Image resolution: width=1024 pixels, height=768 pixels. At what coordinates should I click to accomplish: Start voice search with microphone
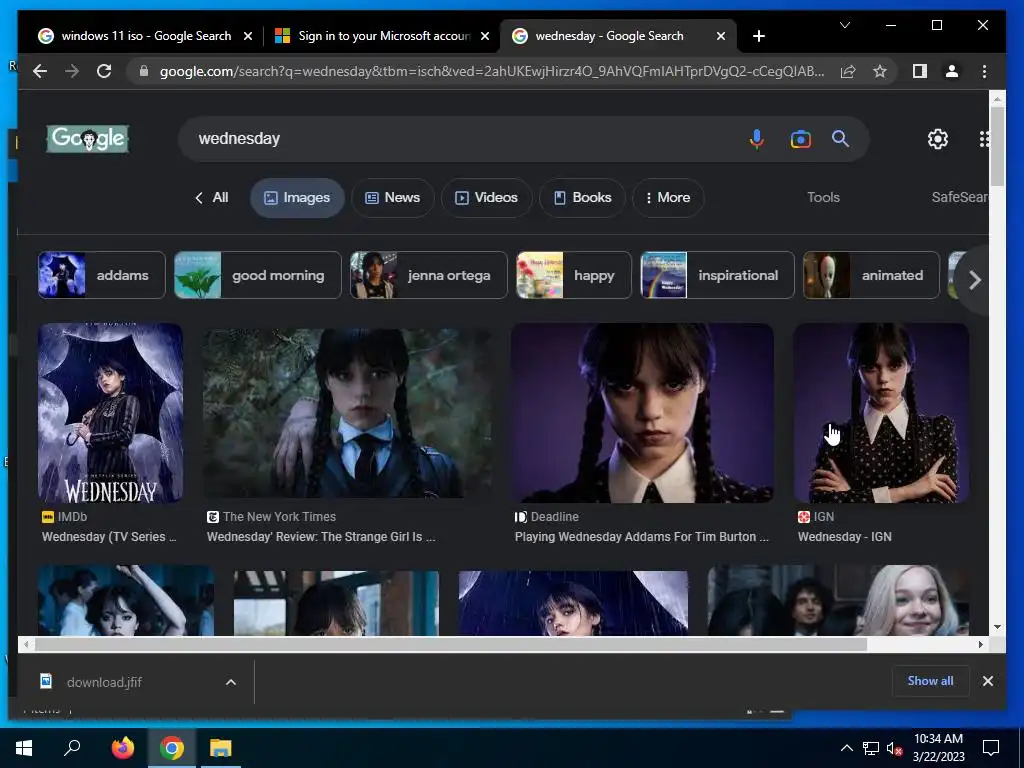[x=756, y=138]
